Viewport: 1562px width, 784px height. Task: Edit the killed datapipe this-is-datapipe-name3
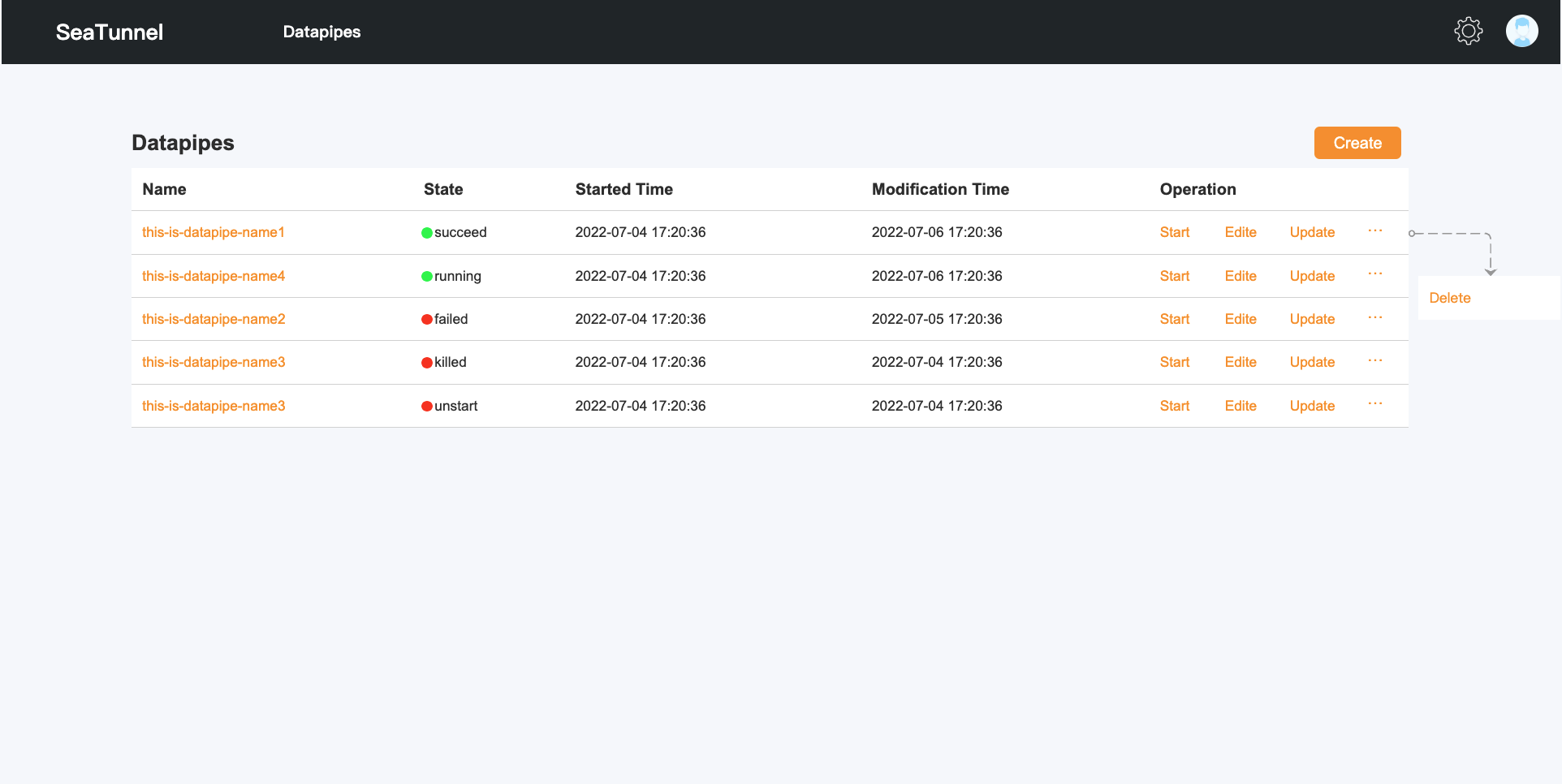[1241, 362]
